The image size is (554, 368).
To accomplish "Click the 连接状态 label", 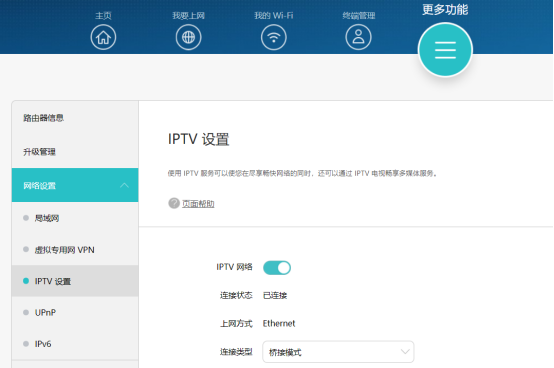I will click(236, 295).
